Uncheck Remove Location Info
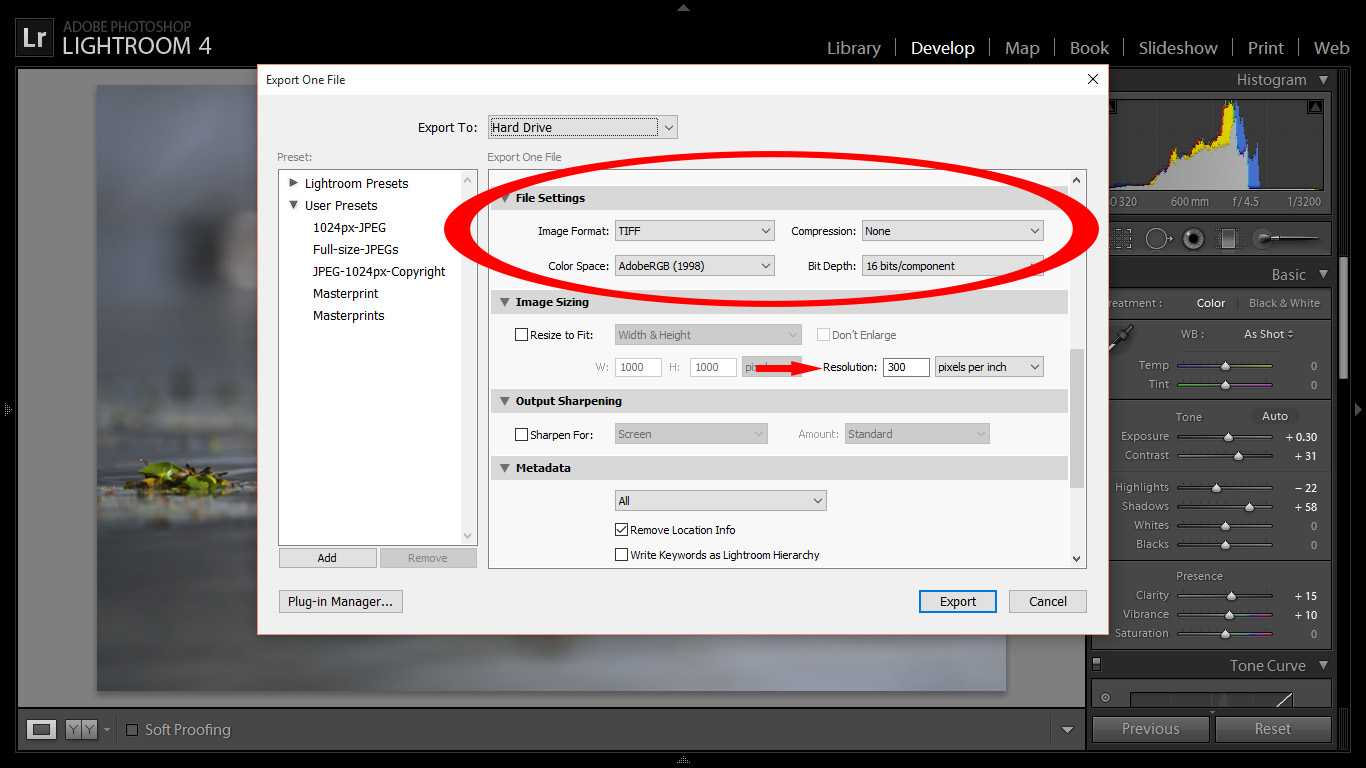 coord(621,530)
